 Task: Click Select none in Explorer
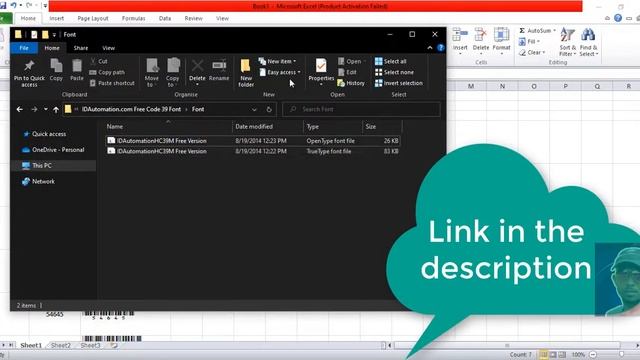[394, 72]
